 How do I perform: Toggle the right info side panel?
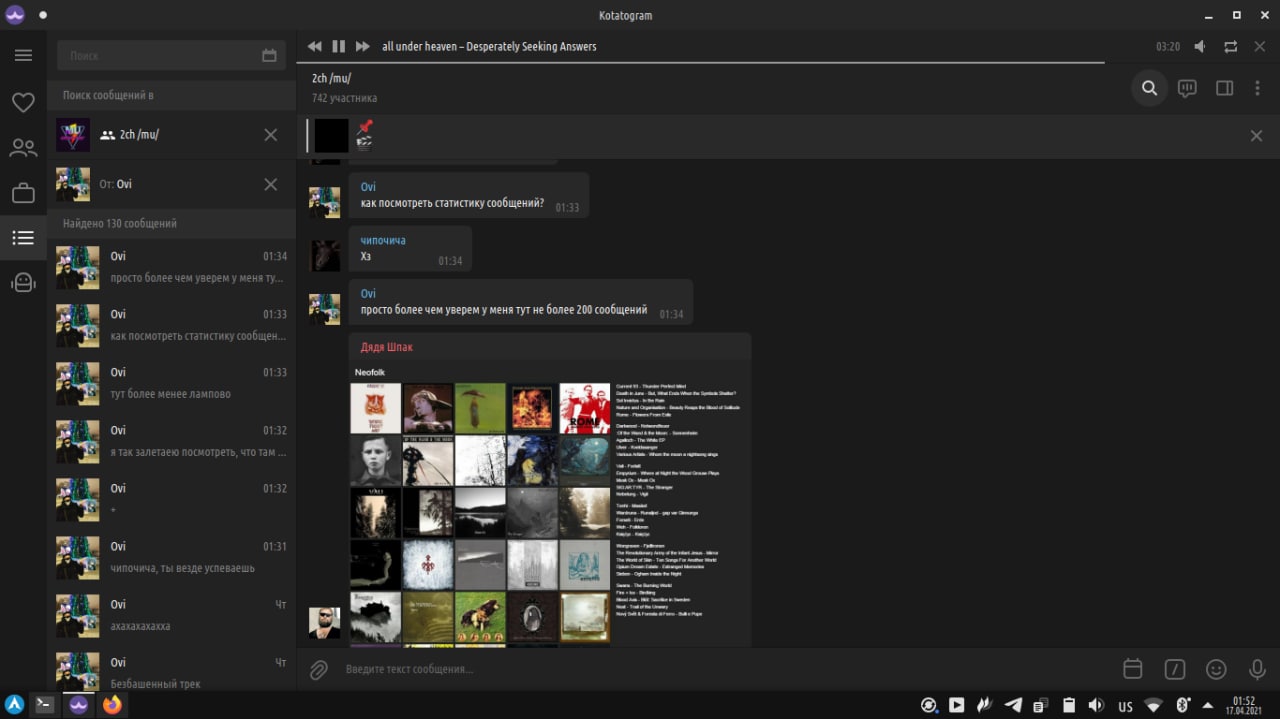click(x=1224, y=88)
